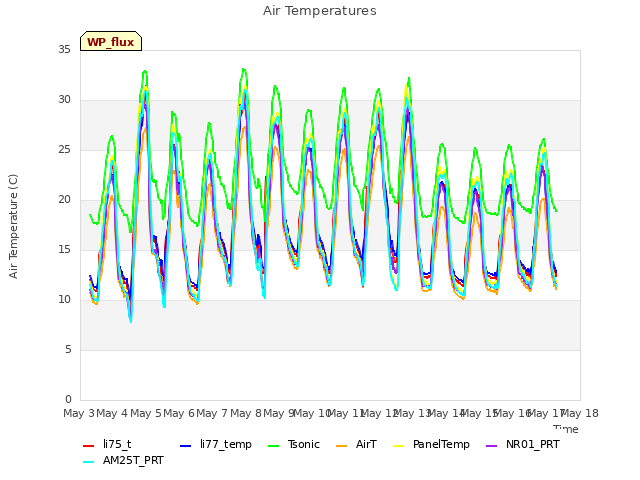
Task: Click the May 7 x-axis tick label
Action: [212, 413]
